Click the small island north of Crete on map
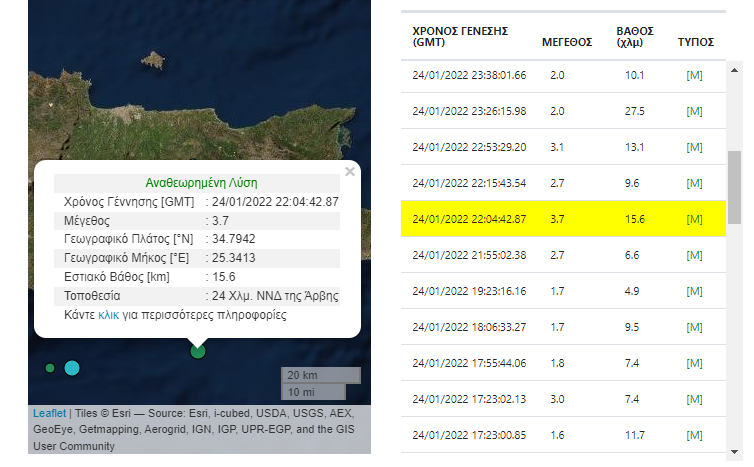 coord(153,61)
